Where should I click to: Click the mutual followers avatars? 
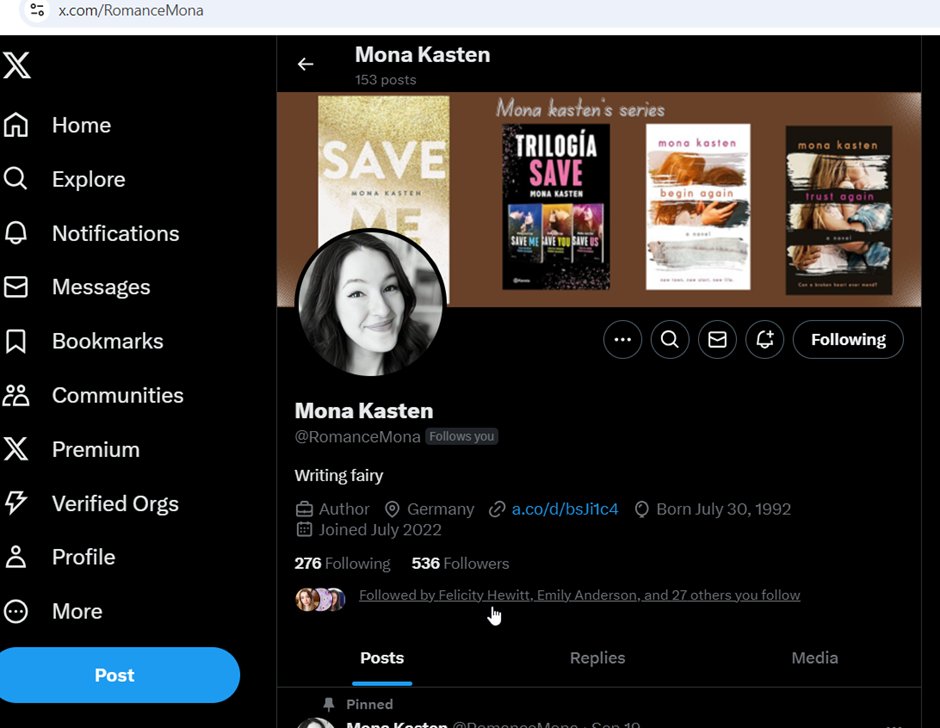320,599
